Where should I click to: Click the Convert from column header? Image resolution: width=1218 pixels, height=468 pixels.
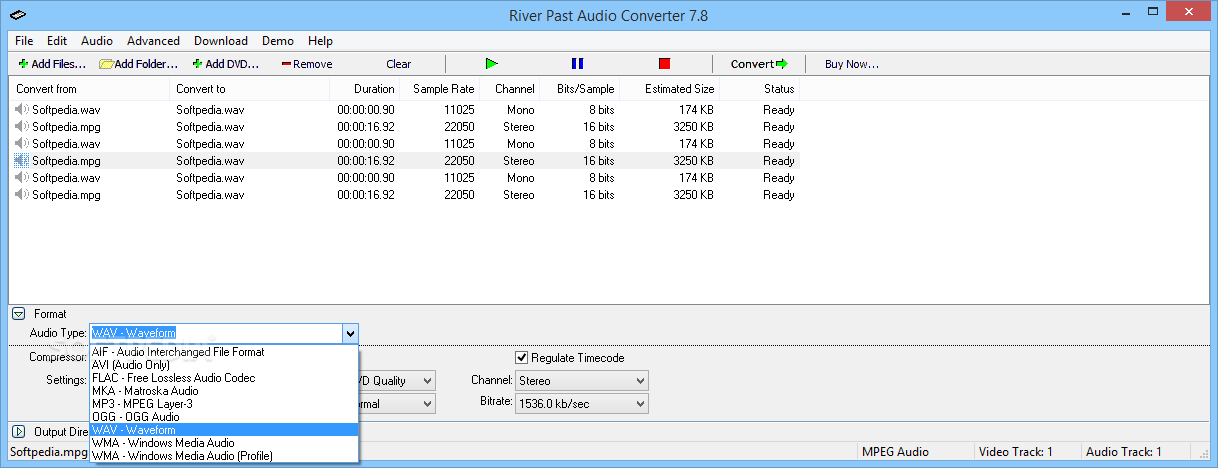[x=90, y=89]
